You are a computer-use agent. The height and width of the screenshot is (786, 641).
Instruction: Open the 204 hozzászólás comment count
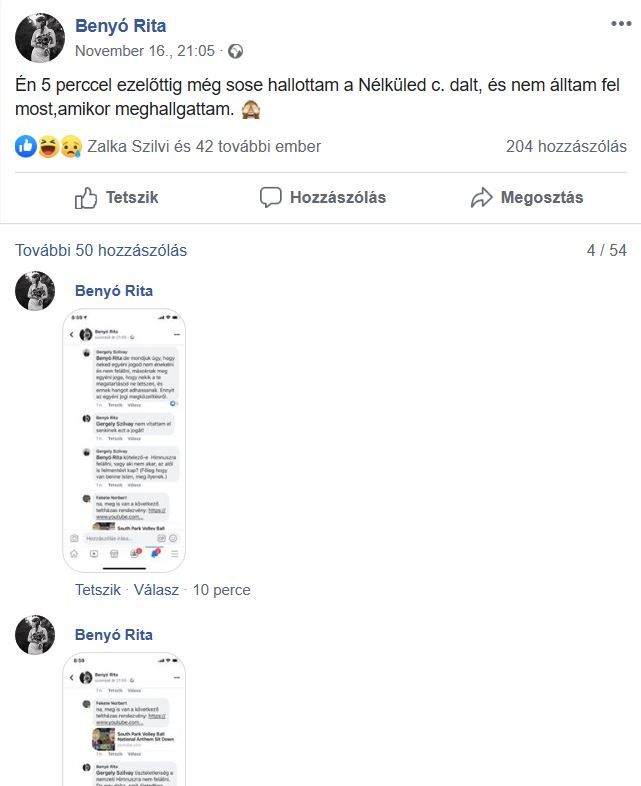pyautogui.click(x=566, y=146)
